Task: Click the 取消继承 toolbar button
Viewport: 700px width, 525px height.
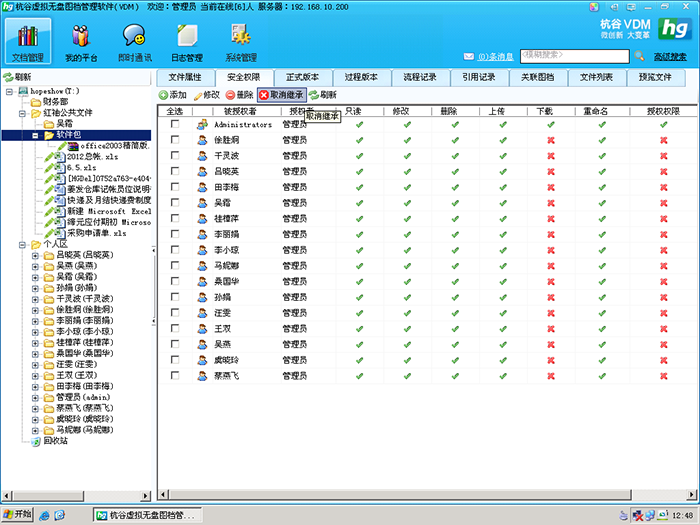Action: click(282, 95)
